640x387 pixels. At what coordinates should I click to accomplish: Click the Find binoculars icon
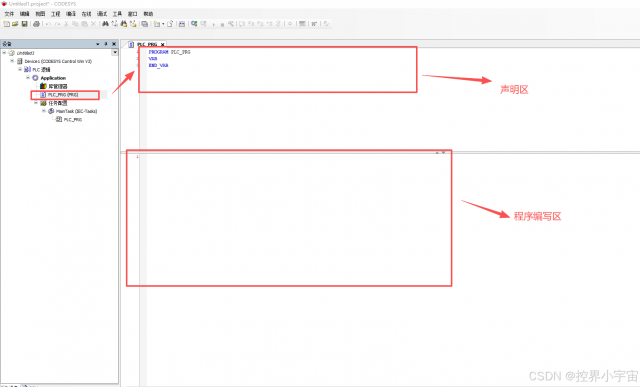(x=105, y=24)
